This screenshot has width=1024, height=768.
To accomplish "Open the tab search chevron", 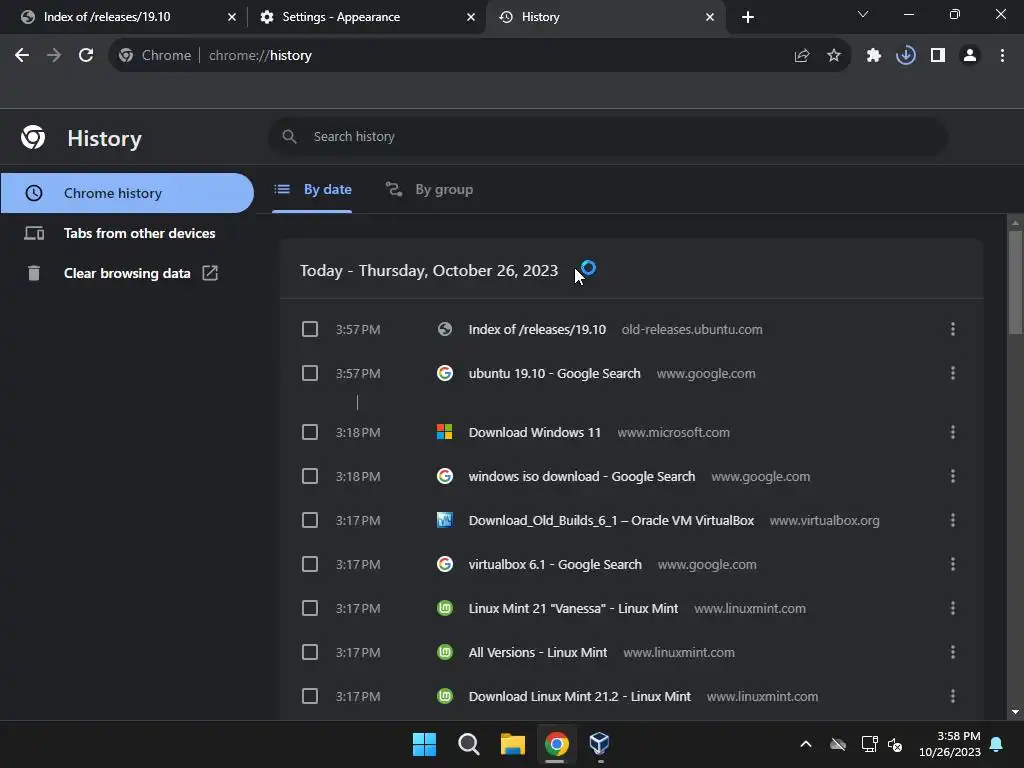I will 863,14.
